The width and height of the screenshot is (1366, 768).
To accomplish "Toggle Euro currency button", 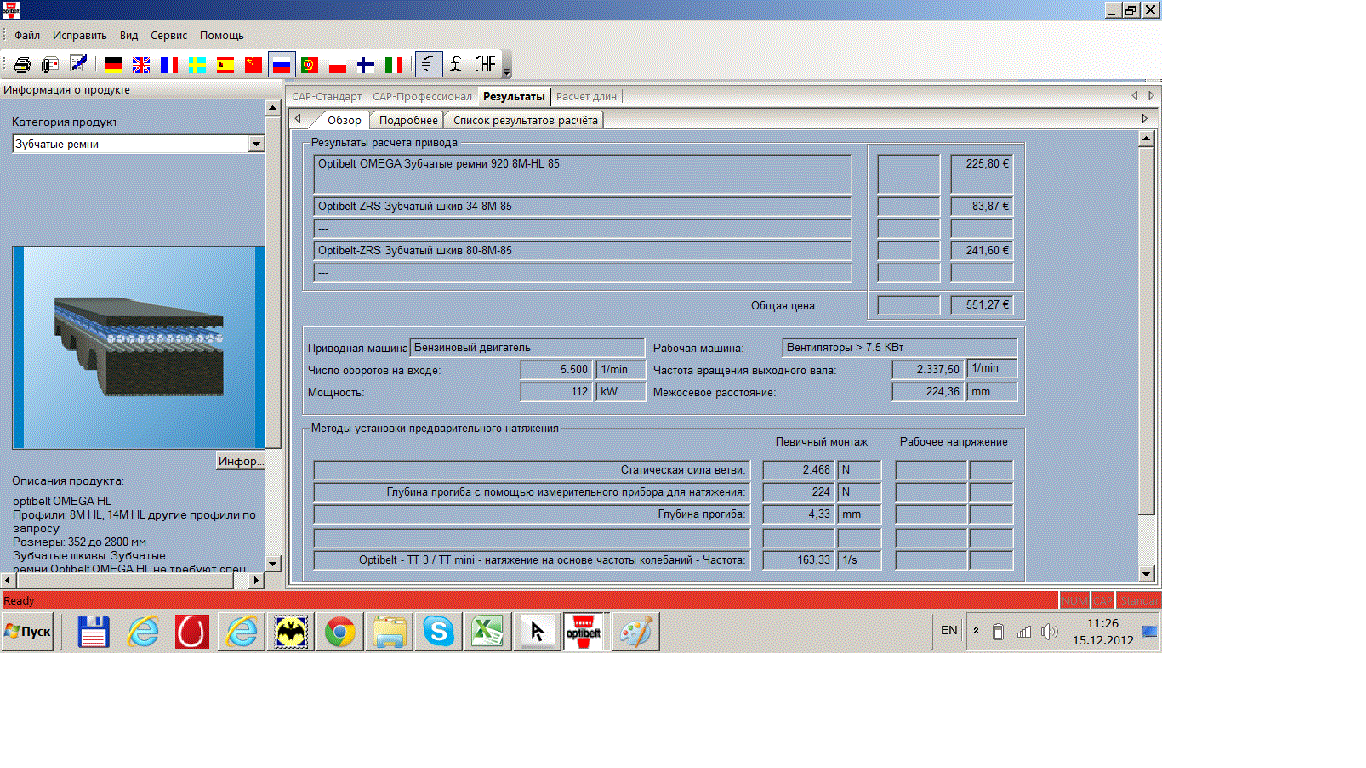I will pos(429,65).
